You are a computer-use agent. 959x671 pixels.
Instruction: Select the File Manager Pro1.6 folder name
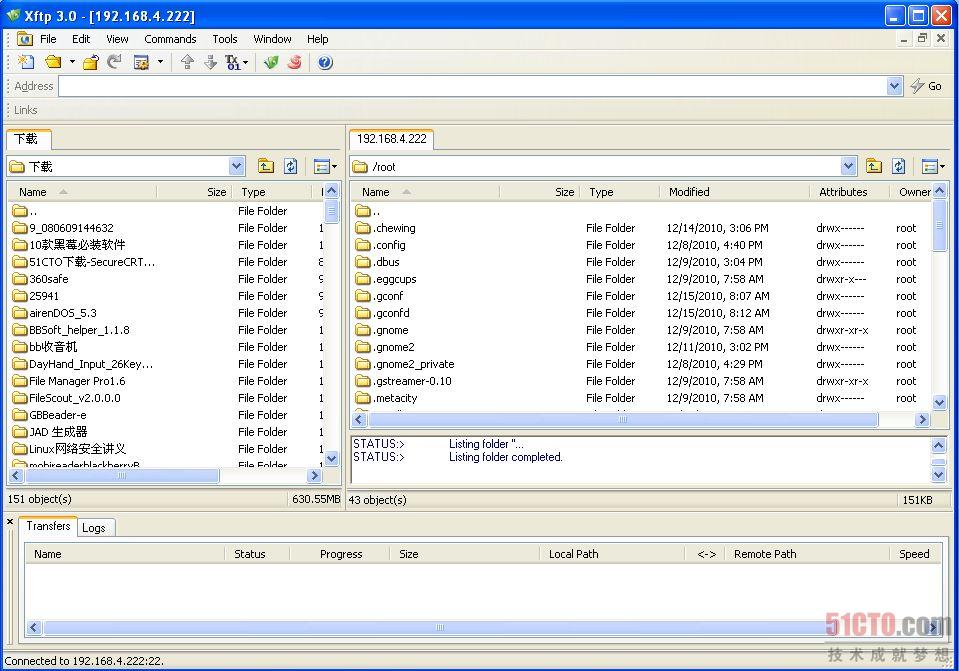[x=77, y=381]
